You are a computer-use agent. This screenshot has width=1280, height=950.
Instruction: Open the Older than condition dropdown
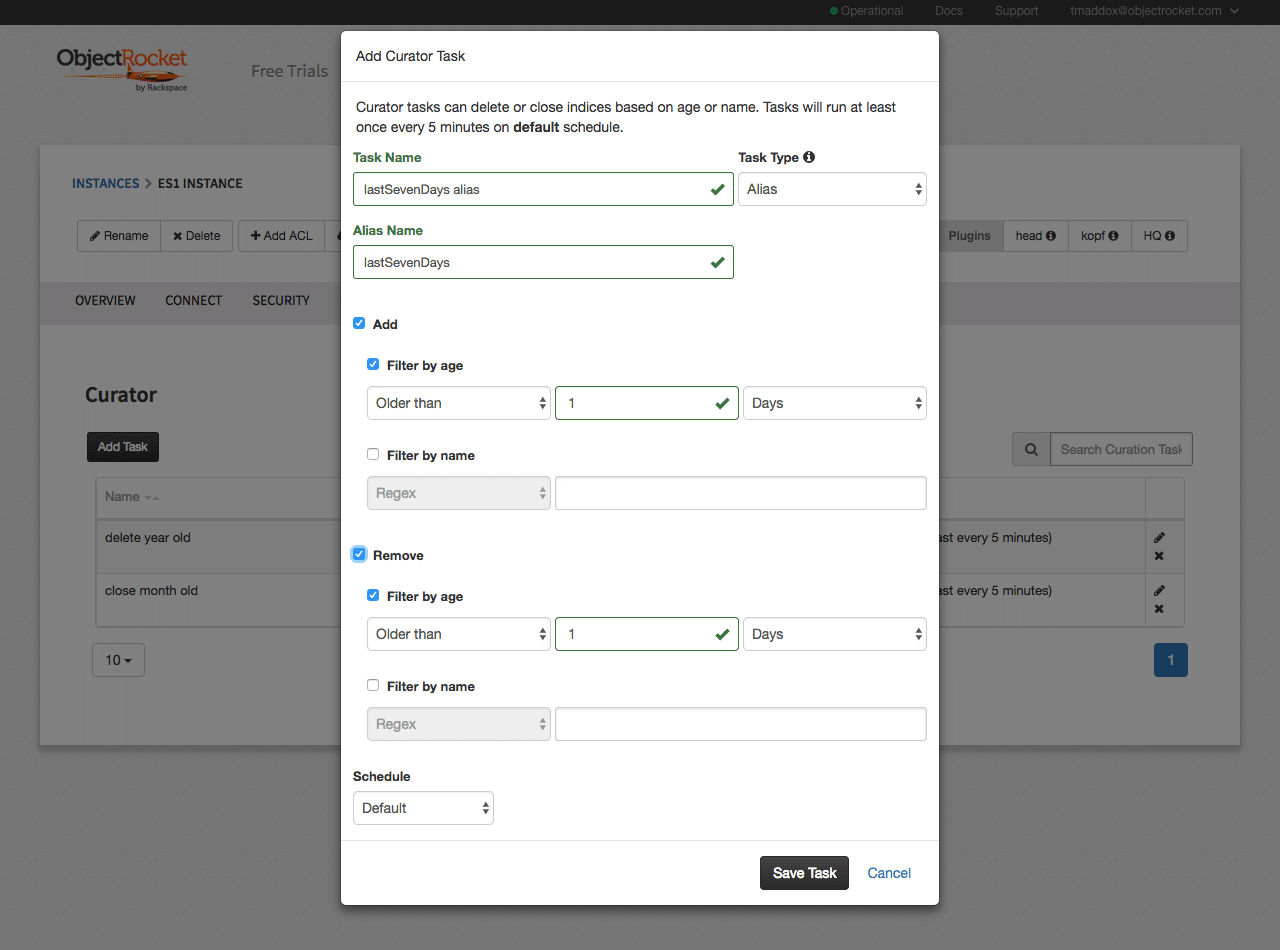click(x=458, y=402)
